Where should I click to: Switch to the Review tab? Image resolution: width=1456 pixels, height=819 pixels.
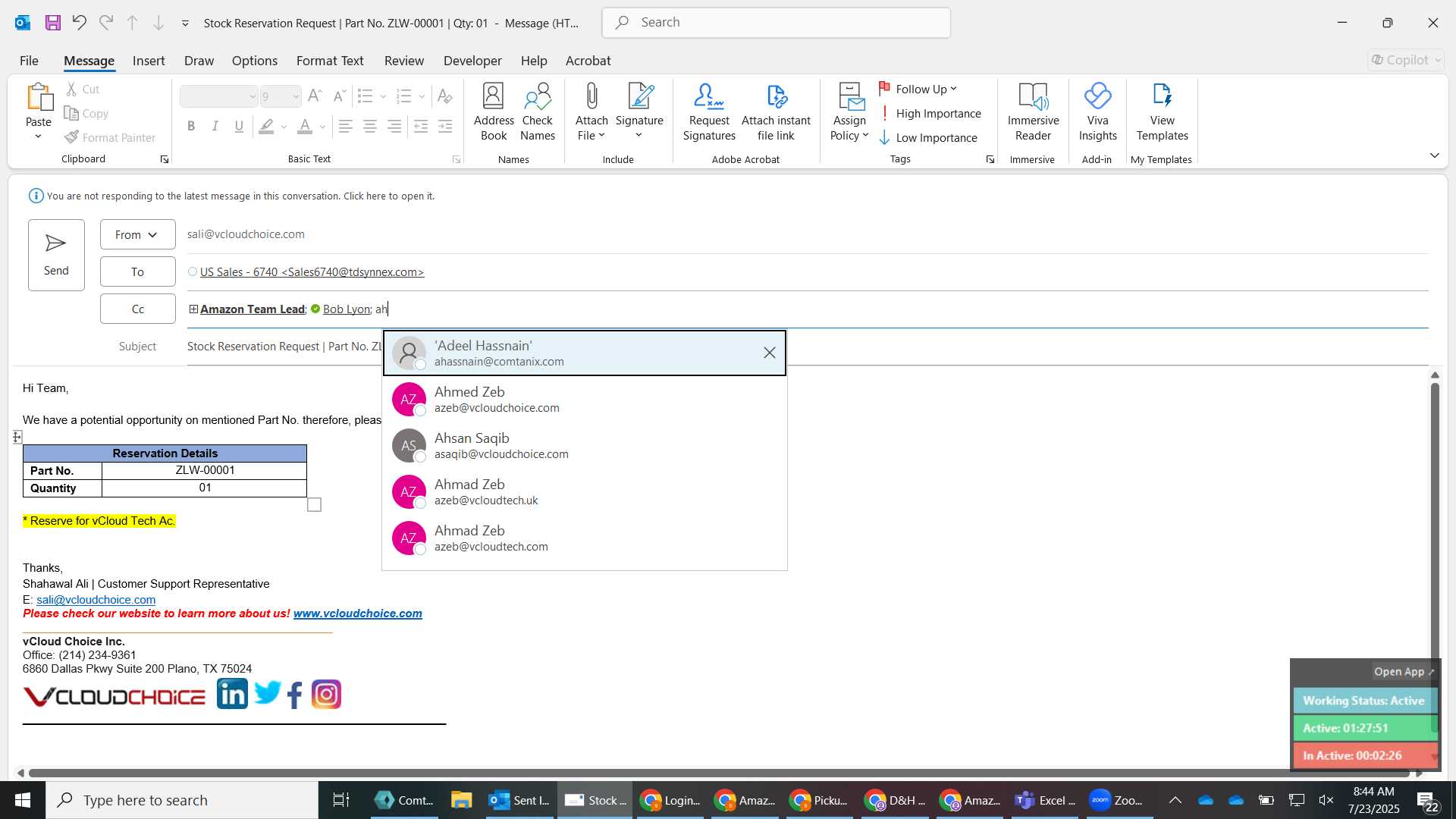pos(404,61)
